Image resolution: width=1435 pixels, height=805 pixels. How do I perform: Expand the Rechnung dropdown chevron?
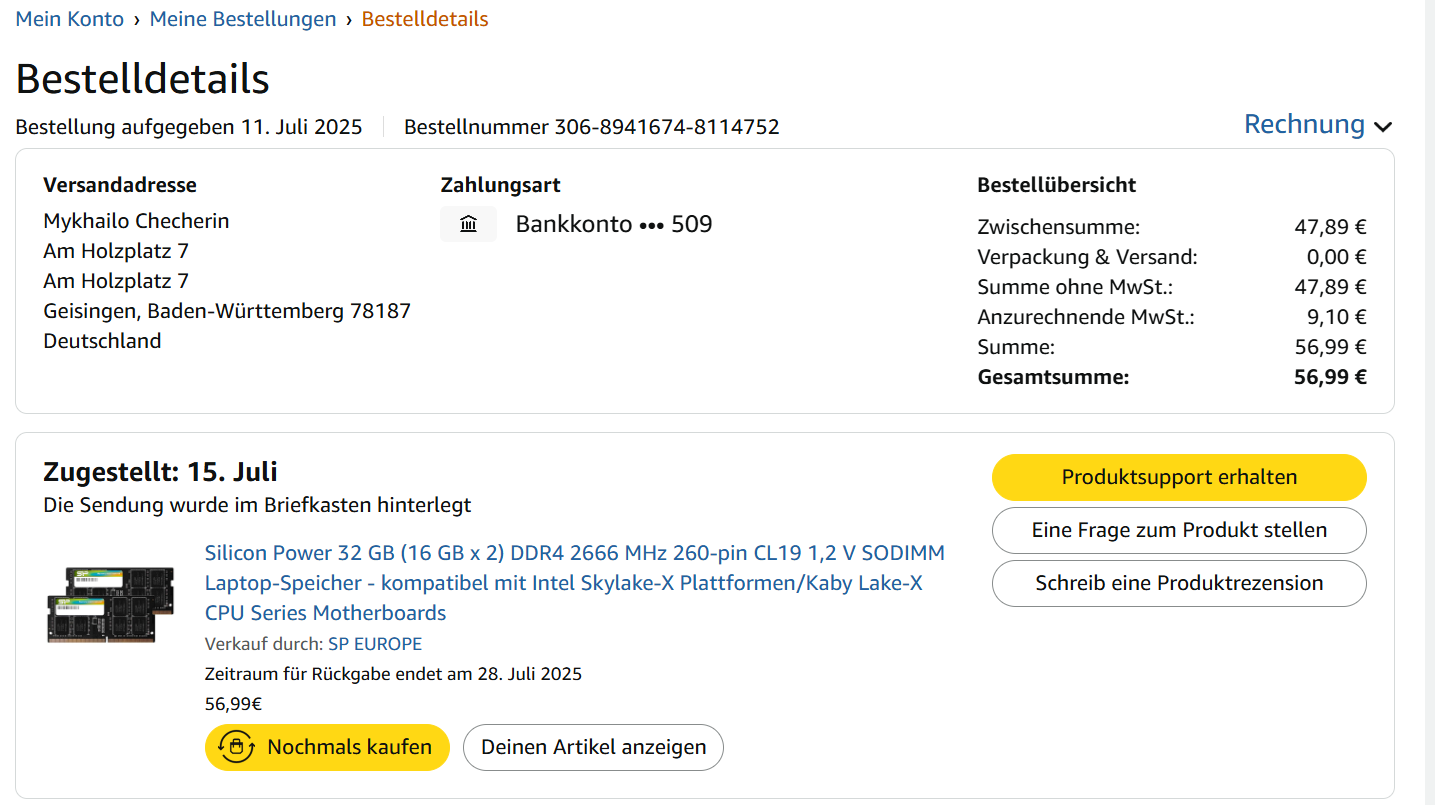coord(1383,127)
